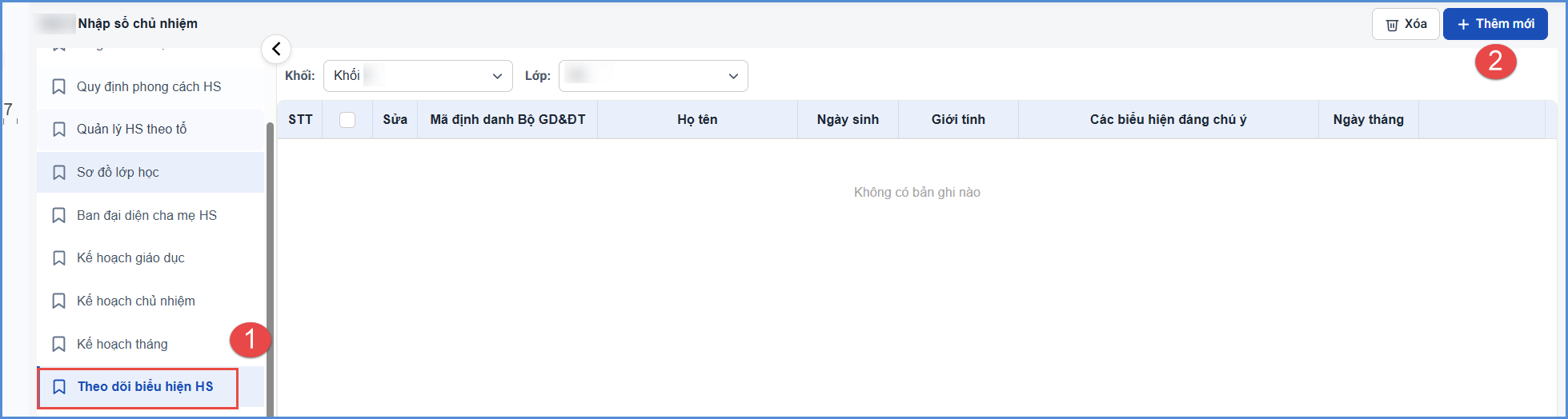Toggle the select-all checkbox in table header
1568x419 pixels.
pyautogui.click(x=347, y=120)
